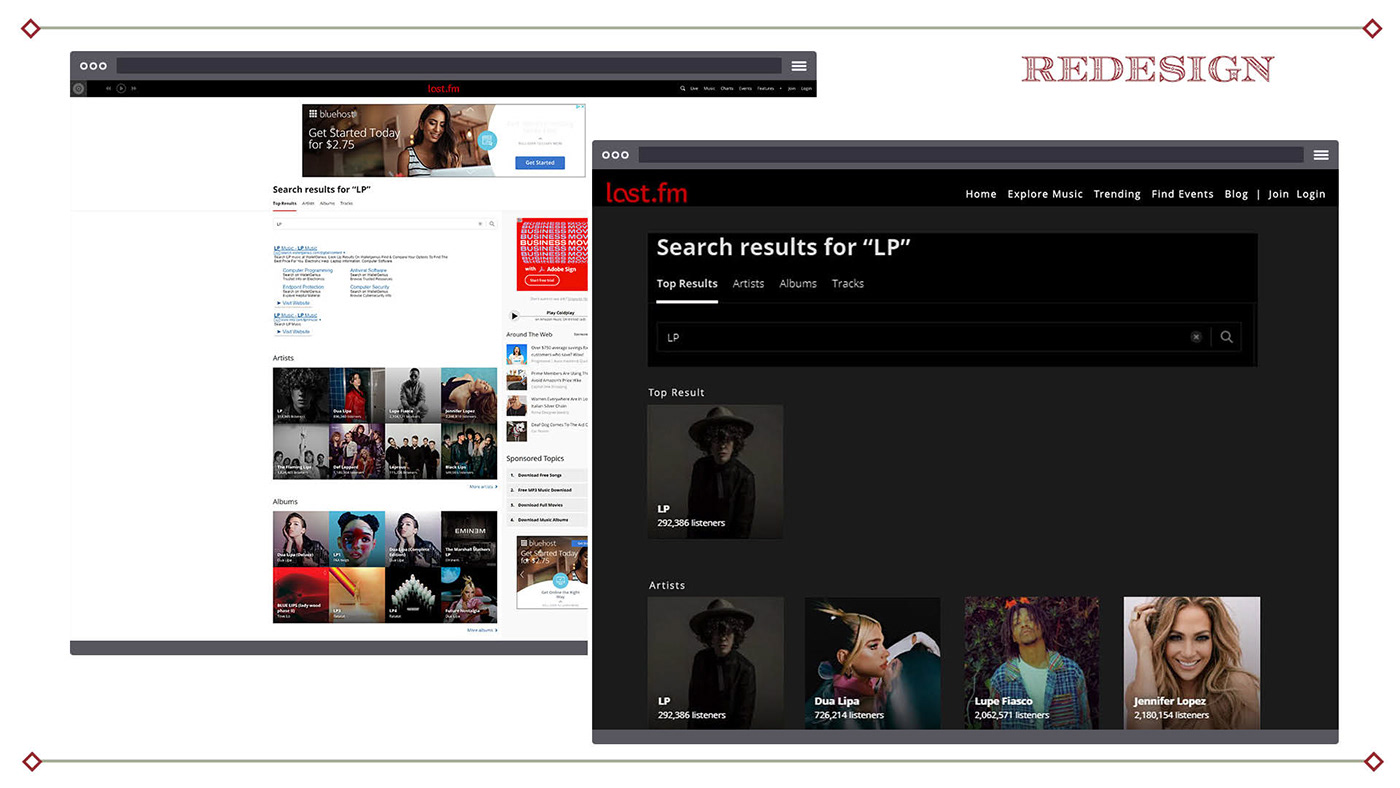
Task: Click previous track icon in original player bar
Action: [108, 88]
